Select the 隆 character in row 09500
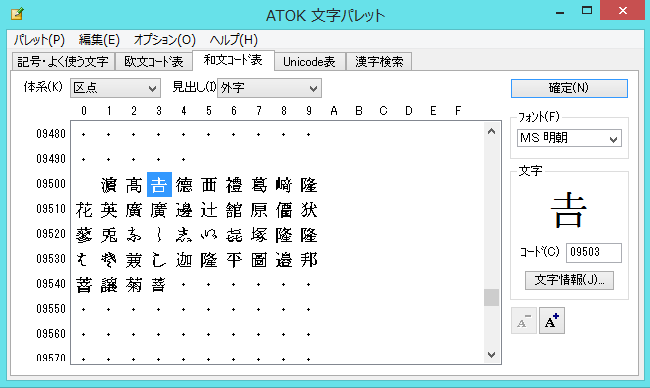Screen dimensions: 650x388 coord(309,184)
